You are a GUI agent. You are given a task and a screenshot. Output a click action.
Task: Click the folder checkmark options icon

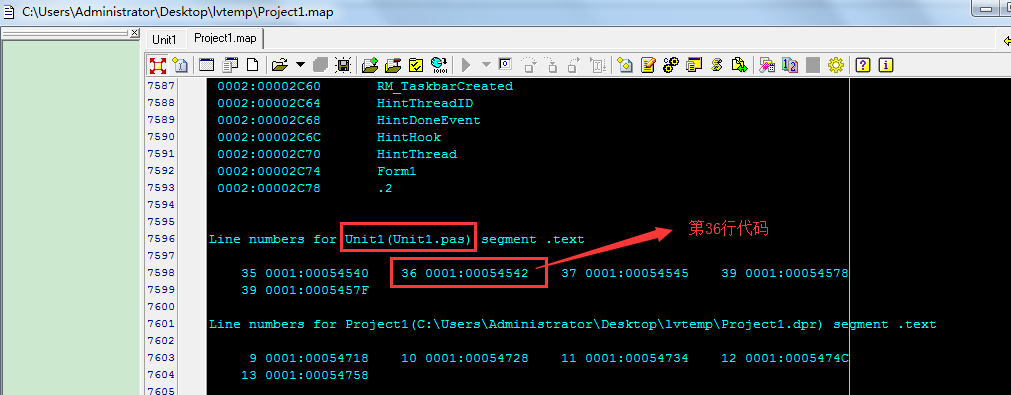point(416,64)
